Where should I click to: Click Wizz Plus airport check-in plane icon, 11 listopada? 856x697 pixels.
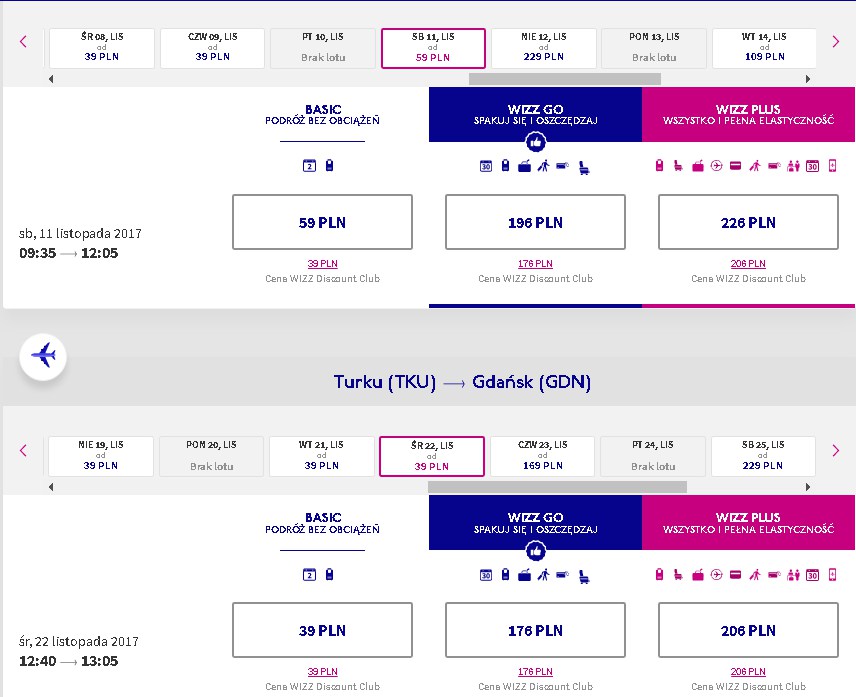coord(717,166)
